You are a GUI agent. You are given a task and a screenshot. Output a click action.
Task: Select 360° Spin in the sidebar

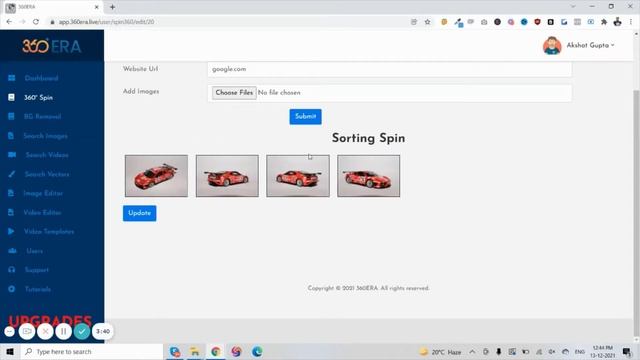(x=38, y=98)
